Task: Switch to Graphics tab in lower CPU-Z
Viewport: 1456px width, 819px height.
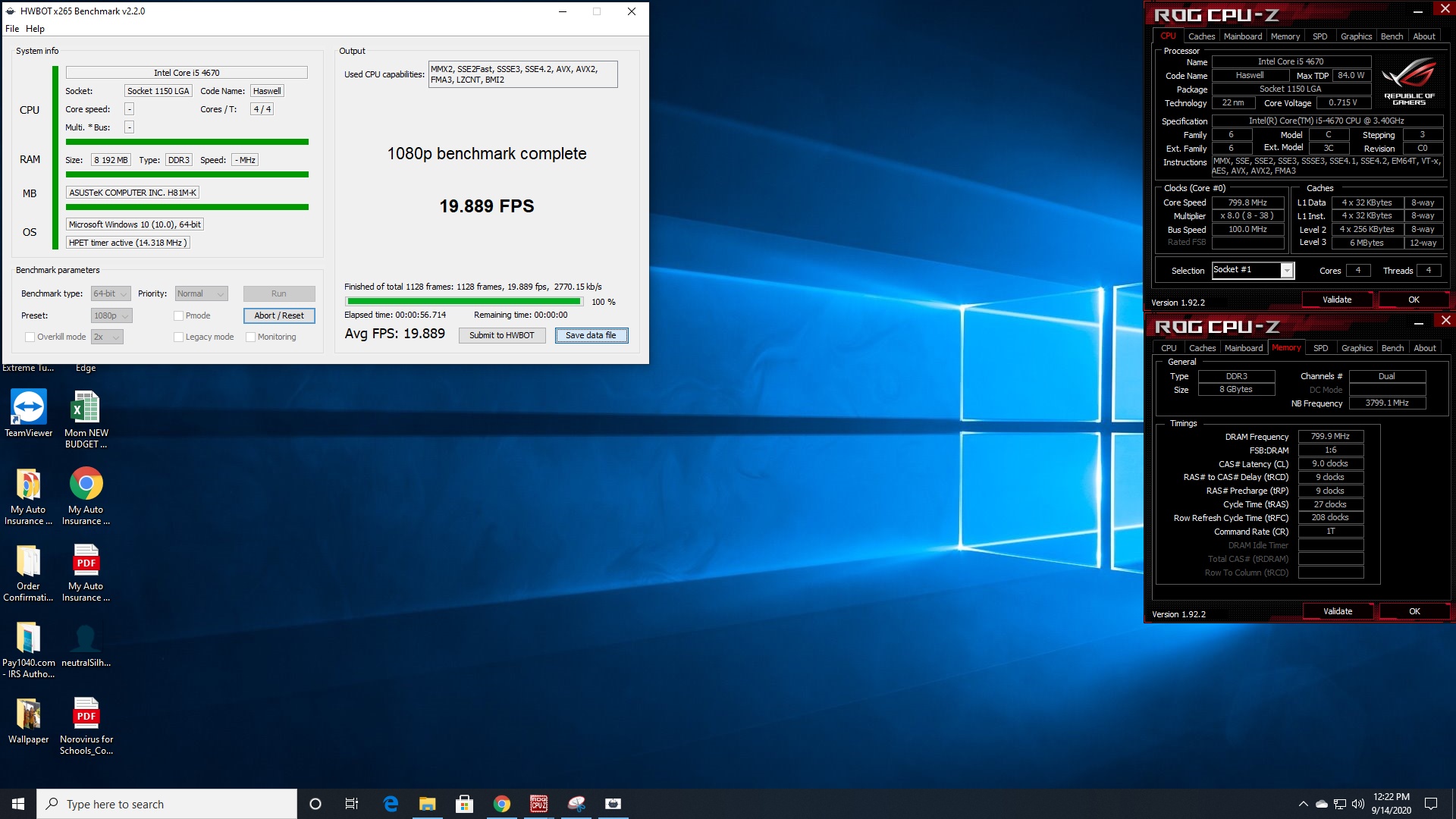Action: pos(1357,348)
